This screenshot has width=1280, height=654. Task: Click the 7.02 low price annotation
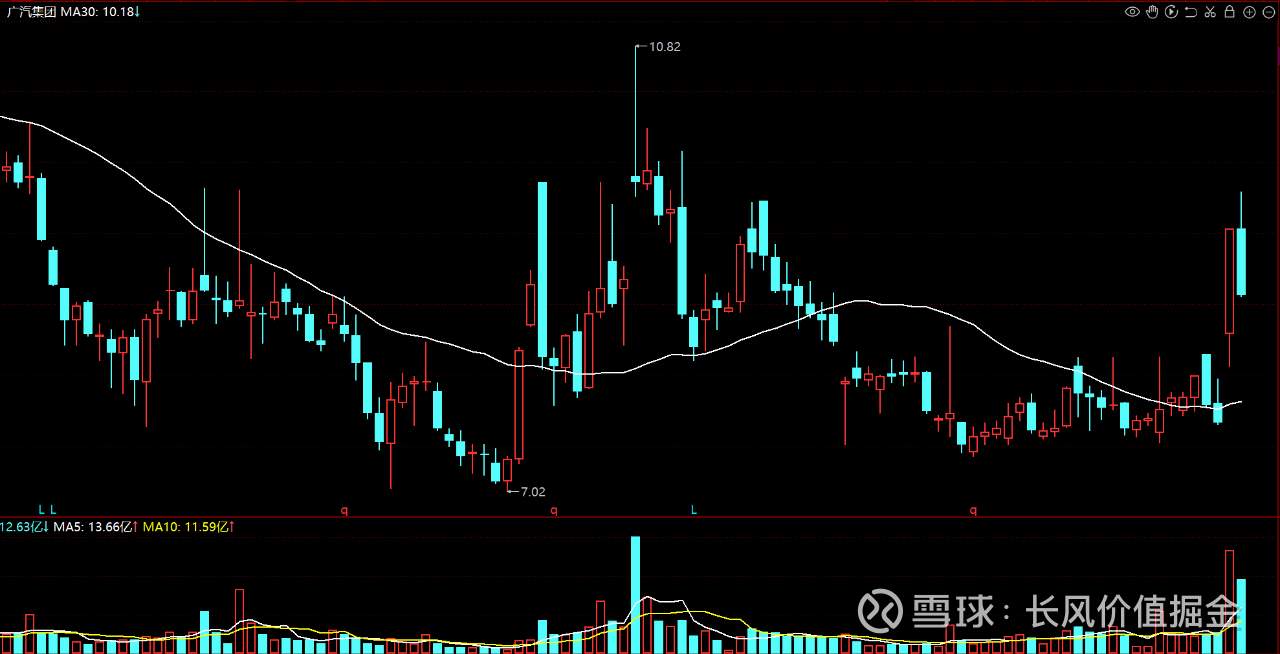tap(533, 491)
